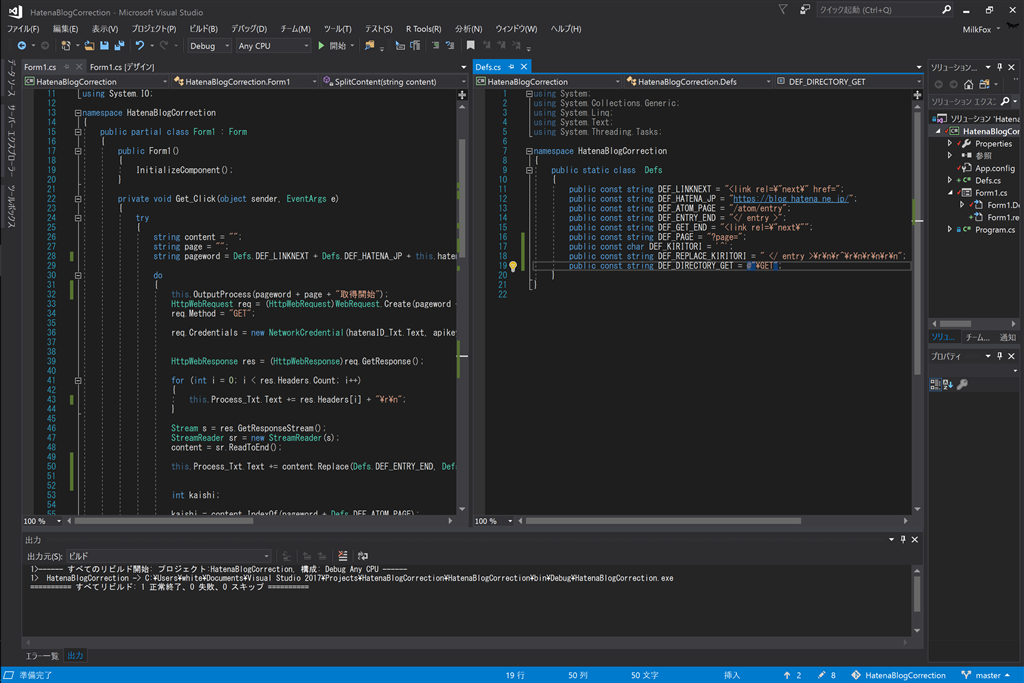Click the Find in Files toolbar icon
The width and height of the screenshot is (1024, 683).
(370, 46)
